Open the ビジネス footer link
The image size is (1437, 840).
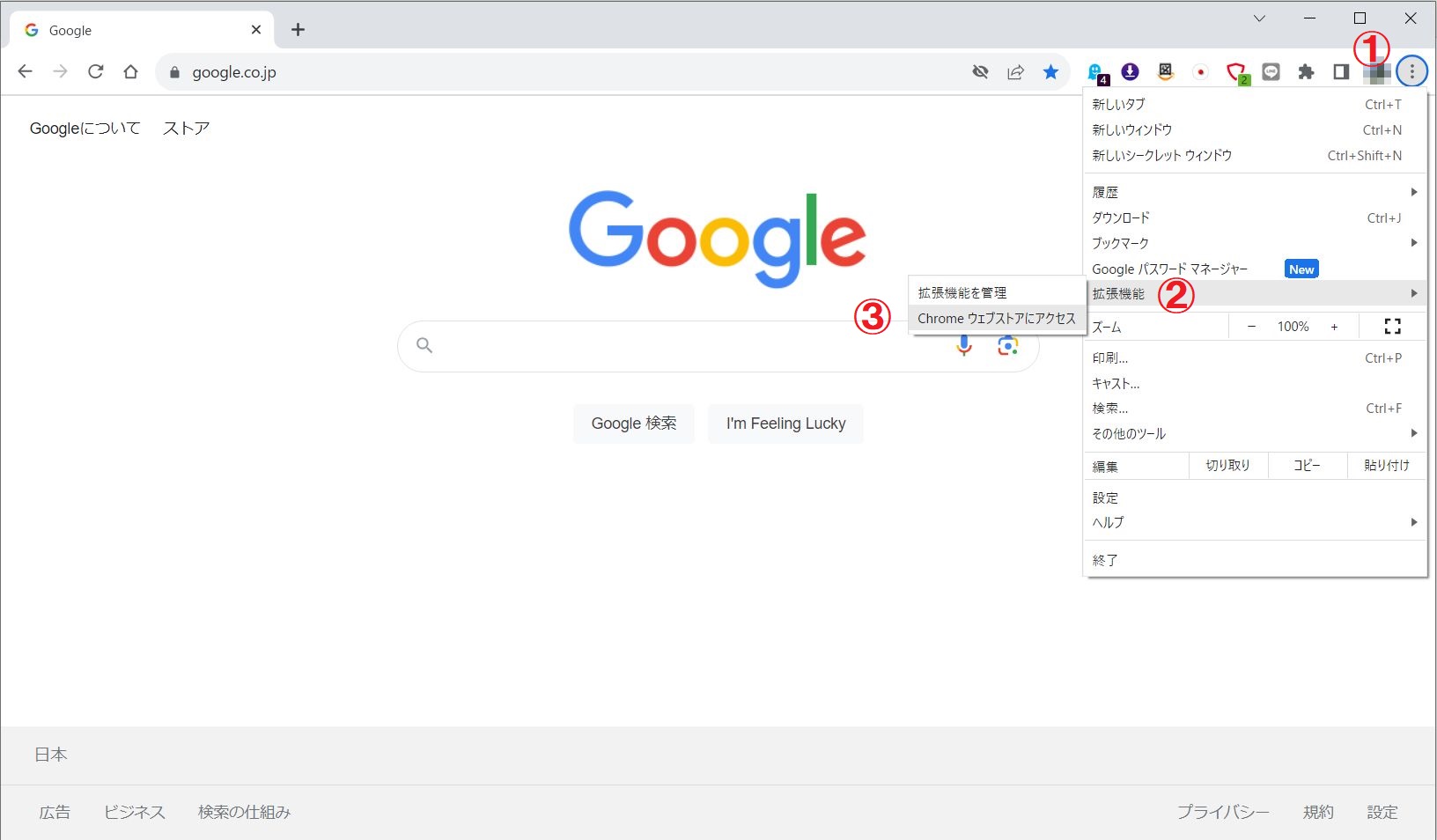[135, 812]
